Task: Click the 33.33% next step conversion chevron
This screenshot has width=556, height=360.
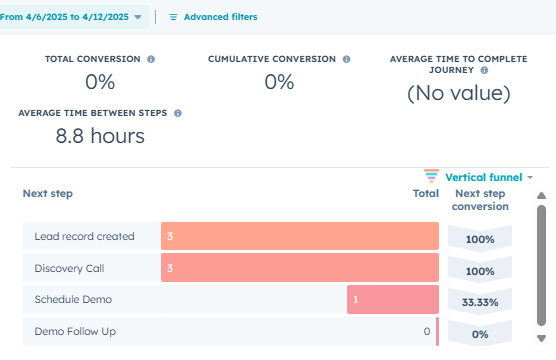Action: click(x=480, y=302)
